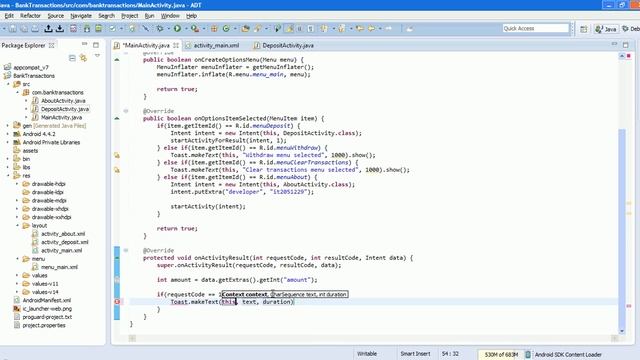This screenshot has width=640, height=360.
Task: Click the warning marker beside Withdraw toast line
Action: 117,155
